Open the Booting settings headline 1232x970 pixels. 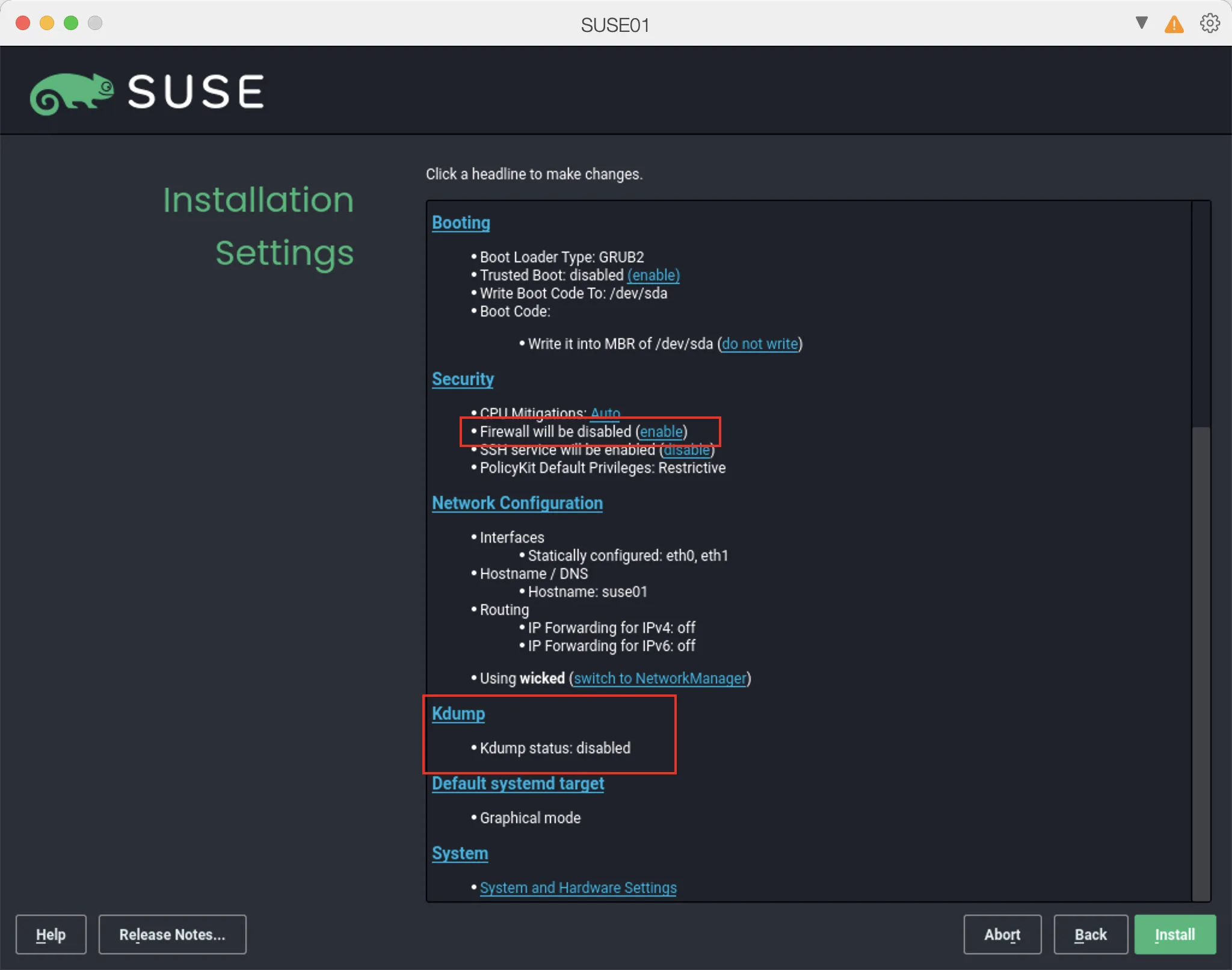click(x=460, y=222)
